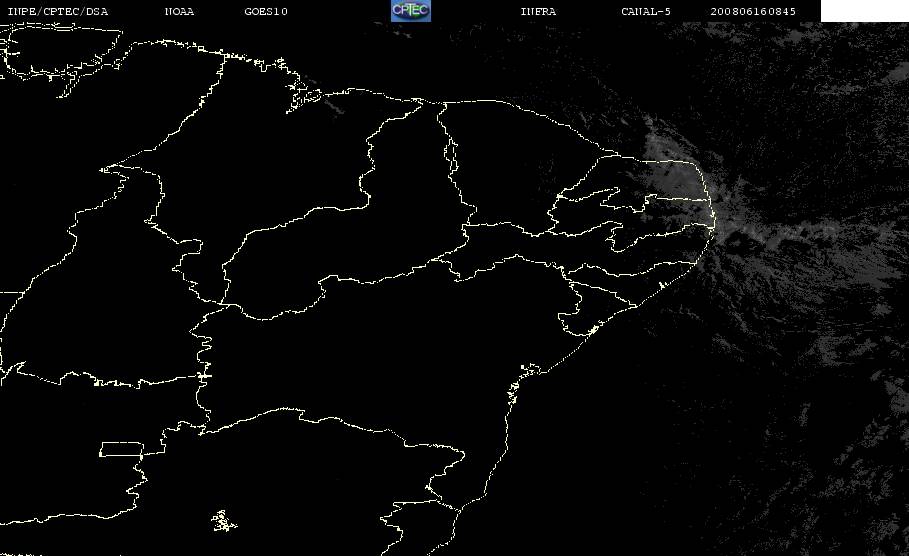Click the white box beside the timestamp
909x556 pixels.
point(864,11)
